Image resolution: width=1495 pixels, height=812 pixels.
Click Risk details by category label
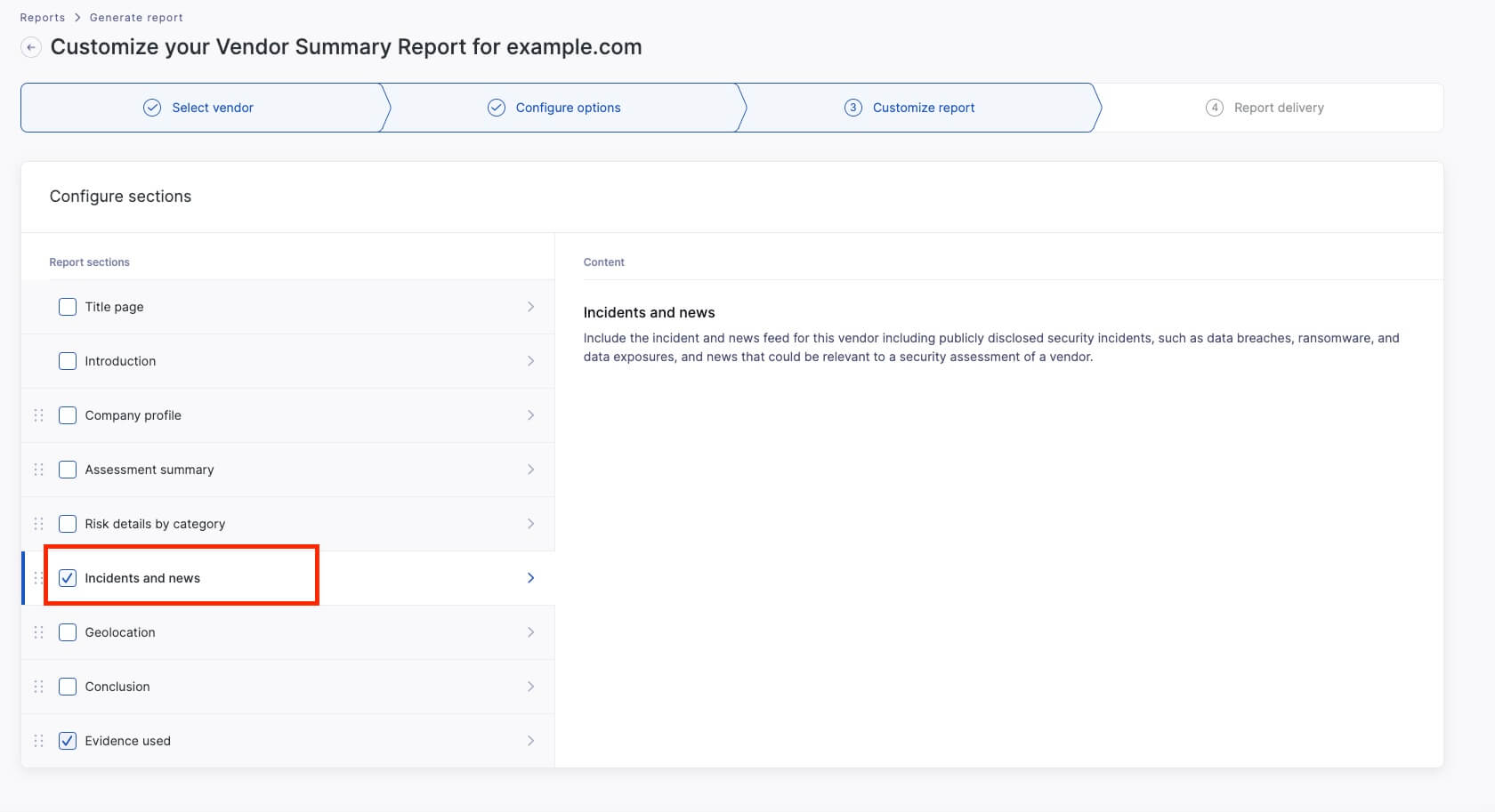(155, 524)
